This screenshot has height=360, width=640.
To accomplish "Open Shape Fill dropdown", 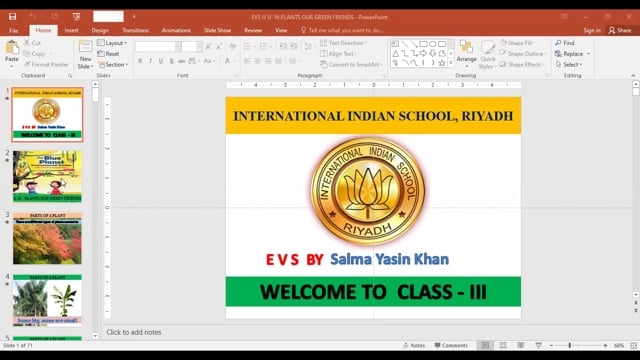I will pyautogui.click(x=518, y=43).
